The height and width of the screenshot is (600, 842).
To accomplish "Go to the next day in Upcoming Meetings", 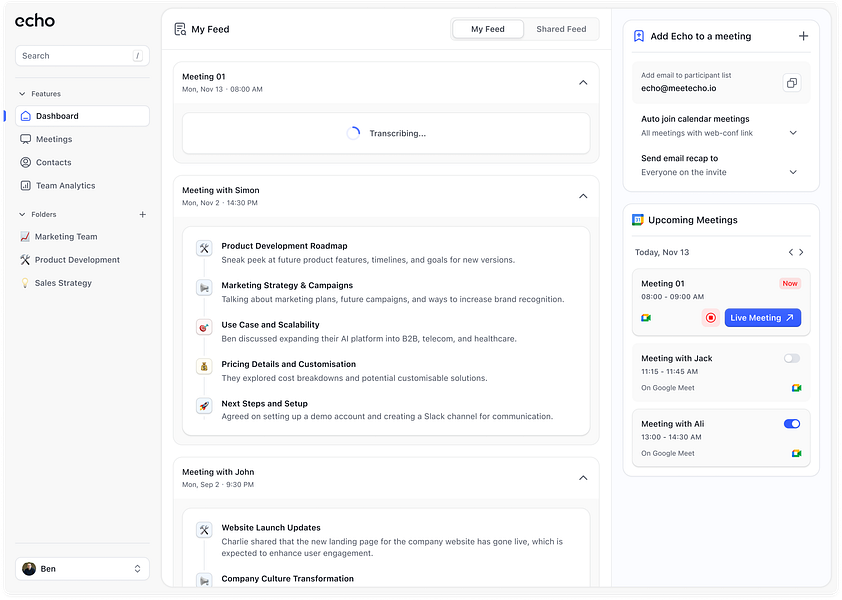I will click(801, 252).
